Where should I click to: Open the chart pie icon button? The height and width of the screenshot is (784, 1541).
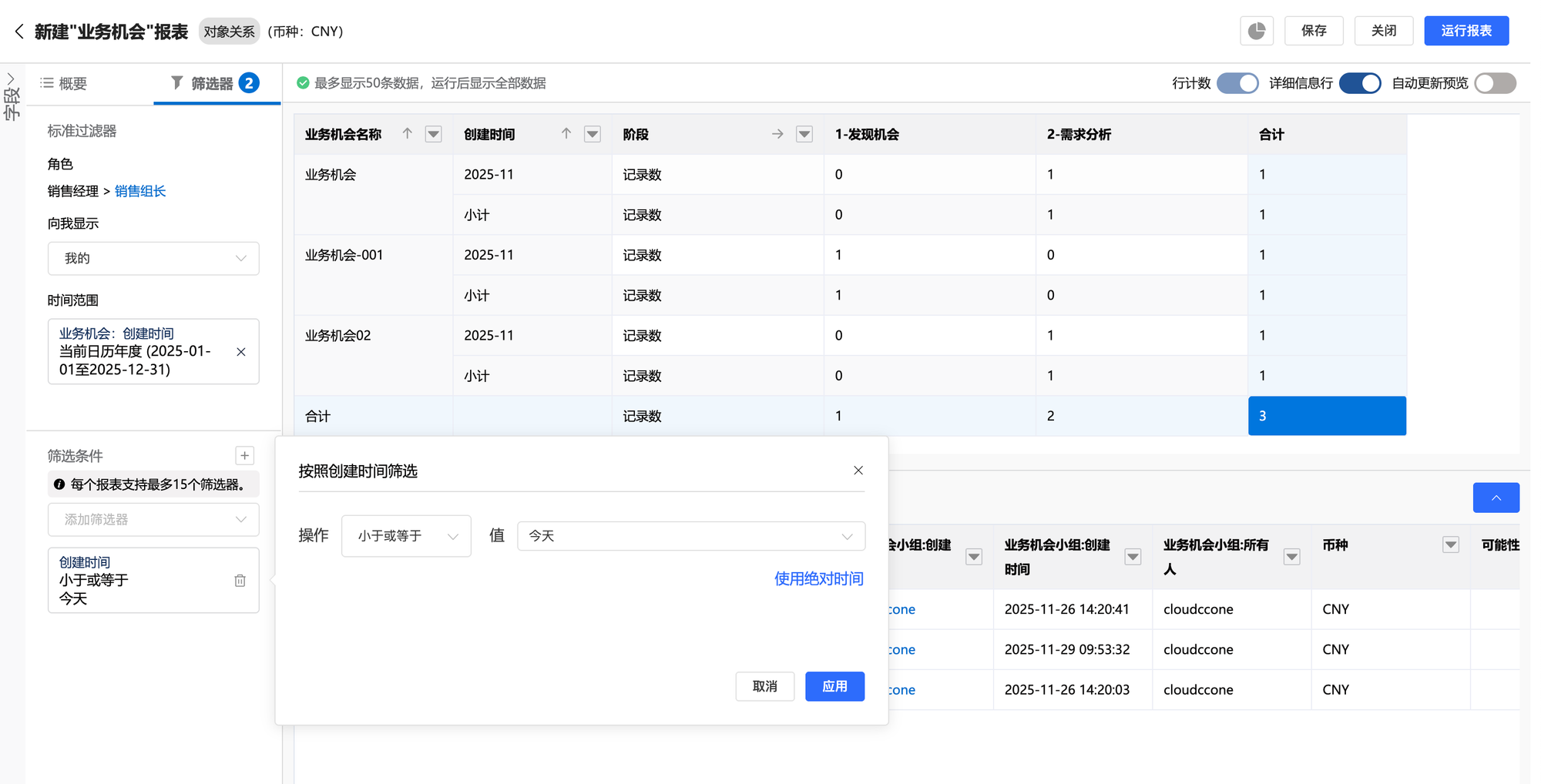(x=1256, y=31)
